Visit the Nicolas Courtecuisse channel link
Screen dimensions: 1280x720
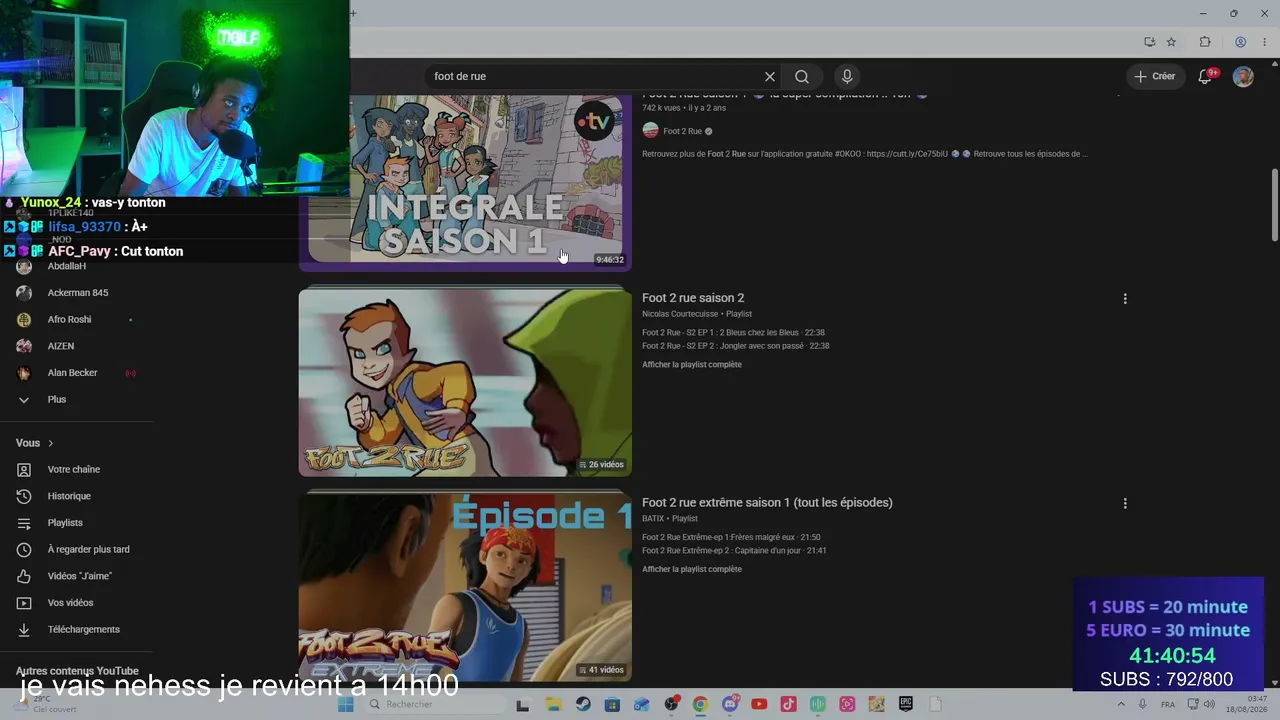(682, 314)
